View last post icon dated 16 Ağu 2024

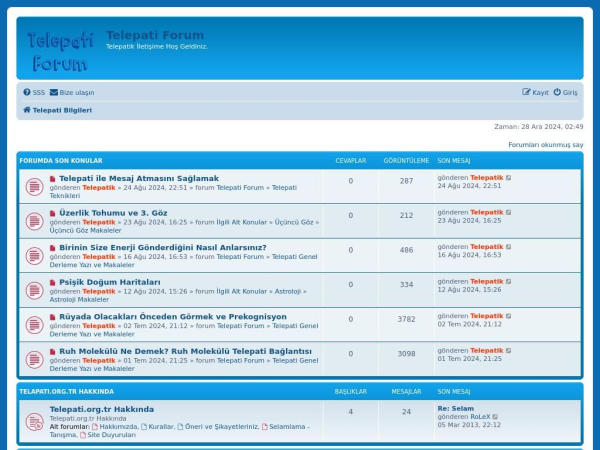509,247
